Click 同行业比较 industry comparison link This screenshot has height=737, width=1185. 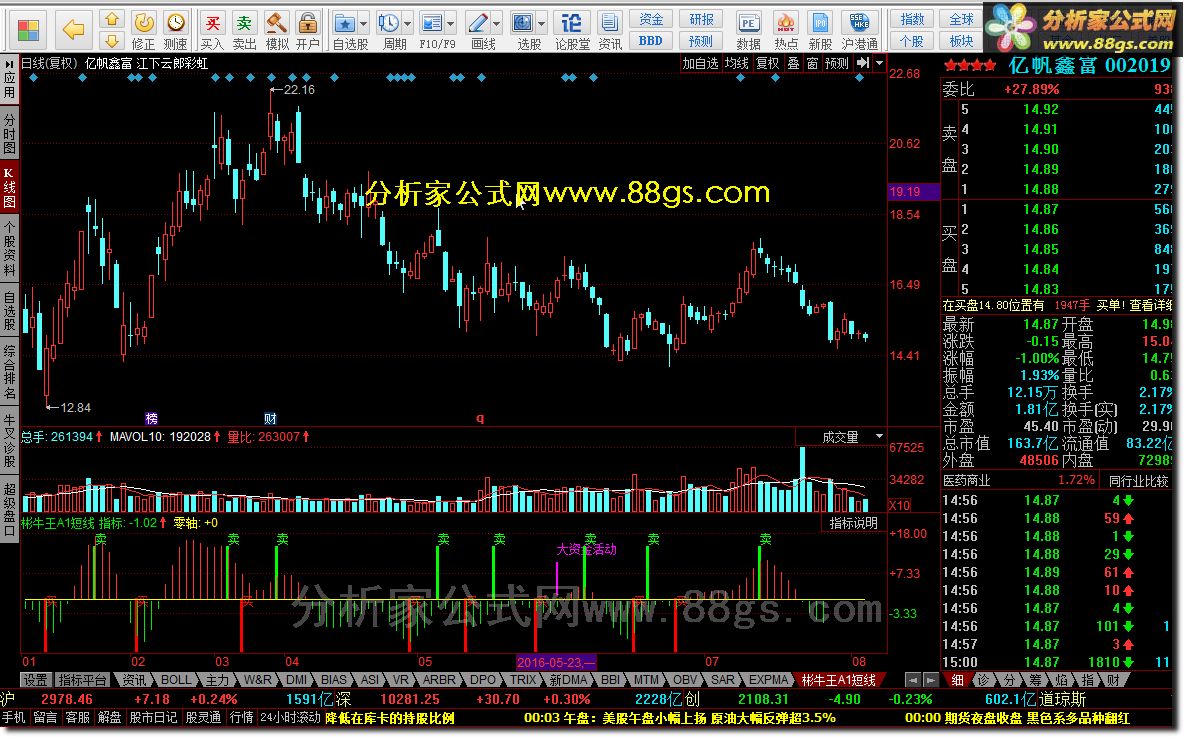pyautogui.click(x=1138, y=480)
